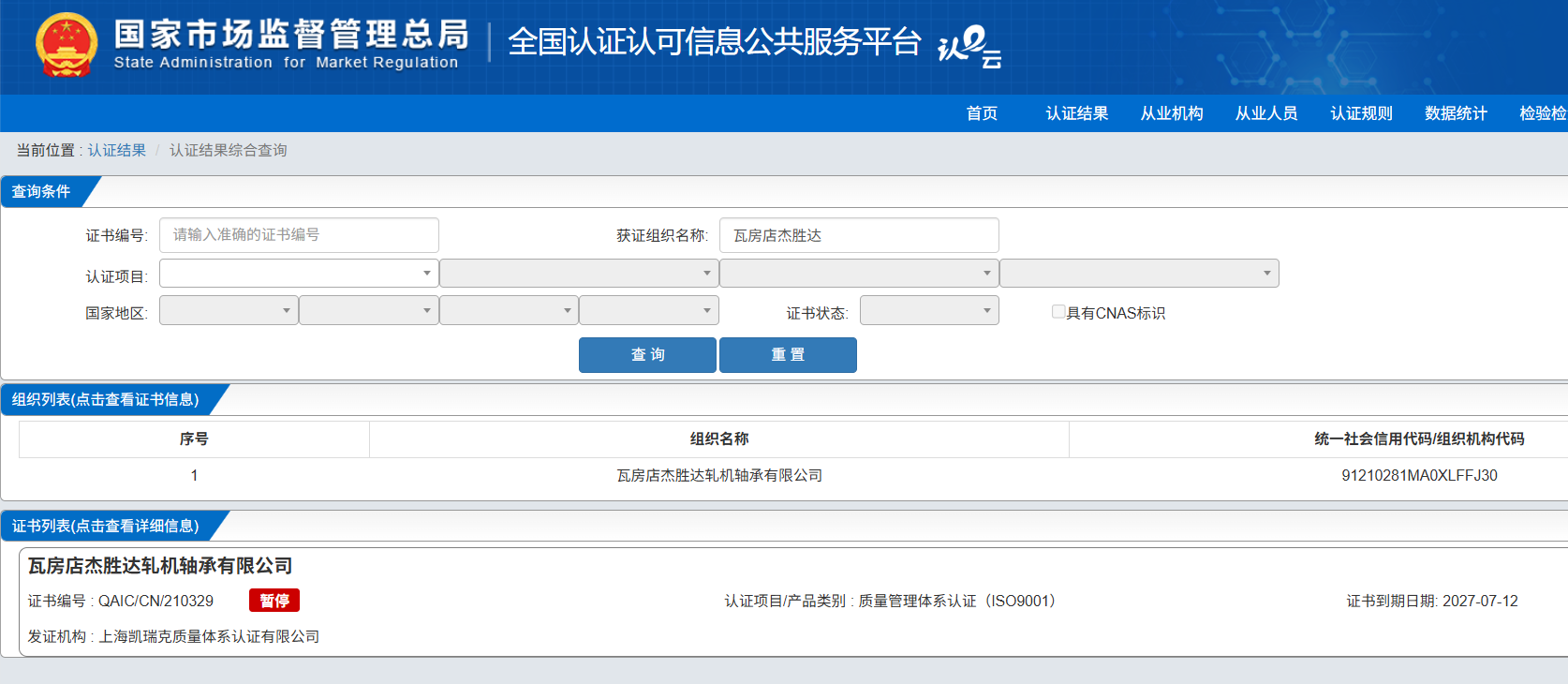Image resolution: width=1568 pixels, height=684 pixels.
Task: Enable the 具有CNAS标识 checkbox
Action: (1058, 312)
